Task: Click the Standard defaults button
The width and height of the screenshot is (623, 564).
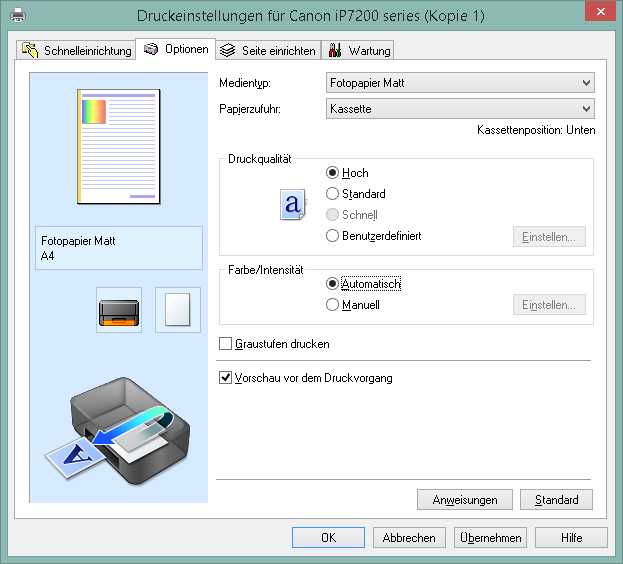Action: tap(556, 500)
